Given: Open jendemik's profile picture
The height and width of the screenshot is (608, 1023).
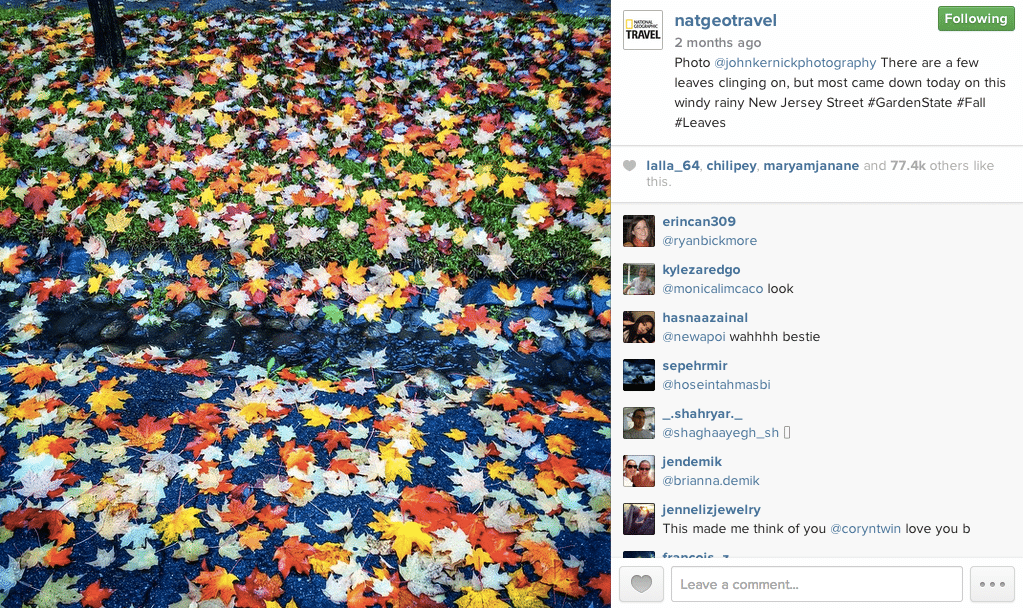Looking at the screenshot, I should (639, 471).
